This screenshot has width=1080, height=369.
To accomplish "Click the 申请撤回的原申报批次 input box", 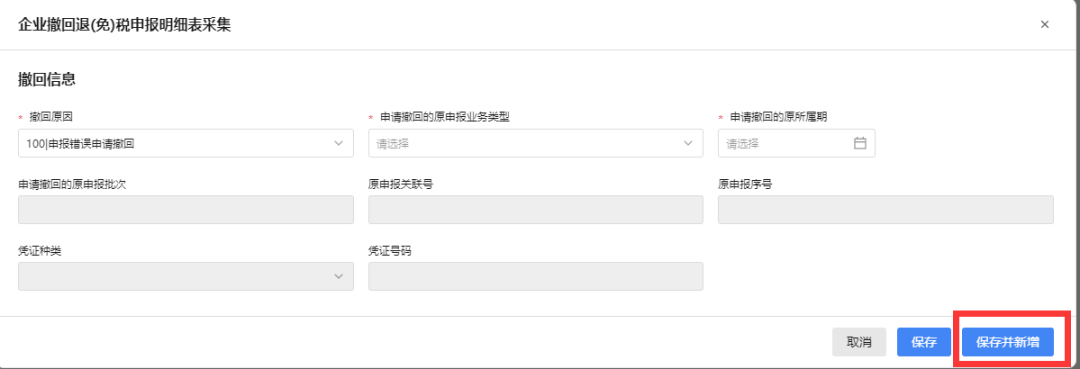I will [x=186, y=209].
